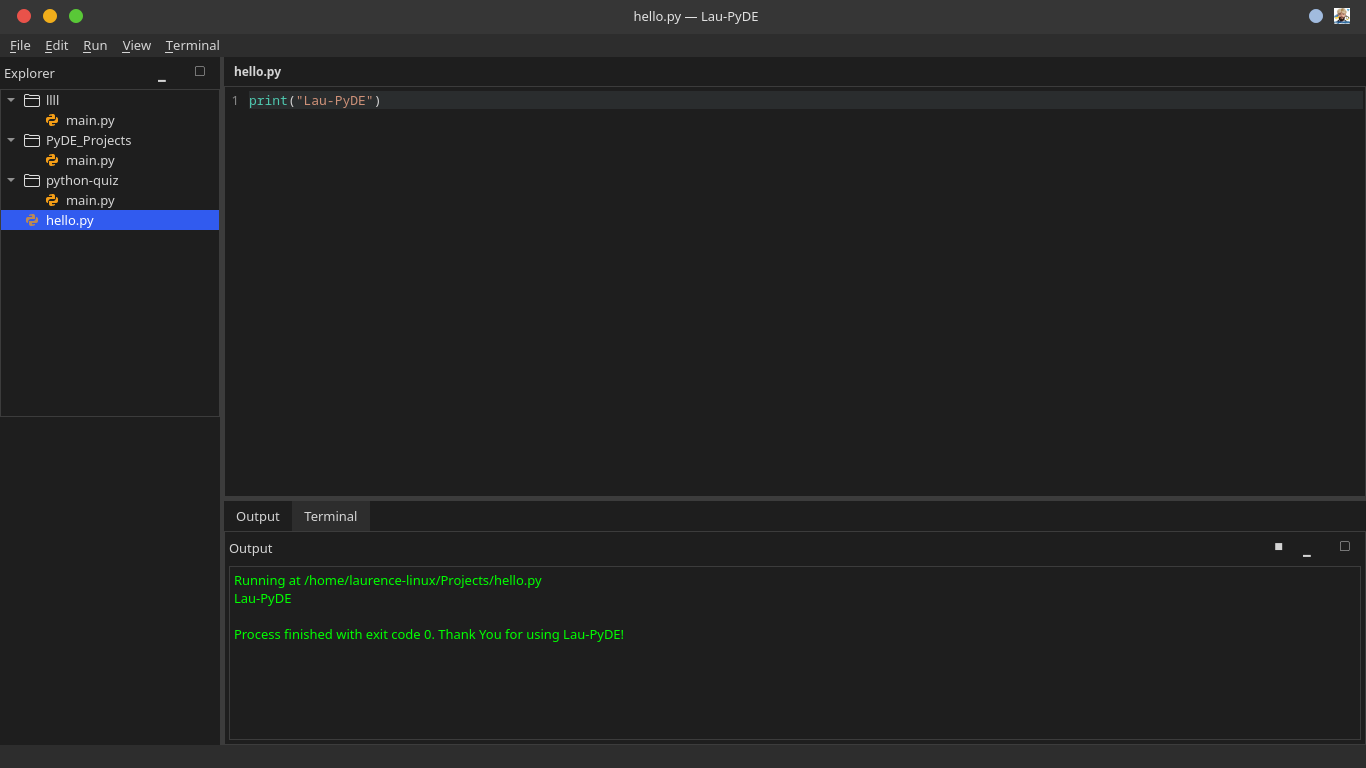Select the python-quiz folder
Screen dimensions: 1366x768
click(x=82, y=180)
